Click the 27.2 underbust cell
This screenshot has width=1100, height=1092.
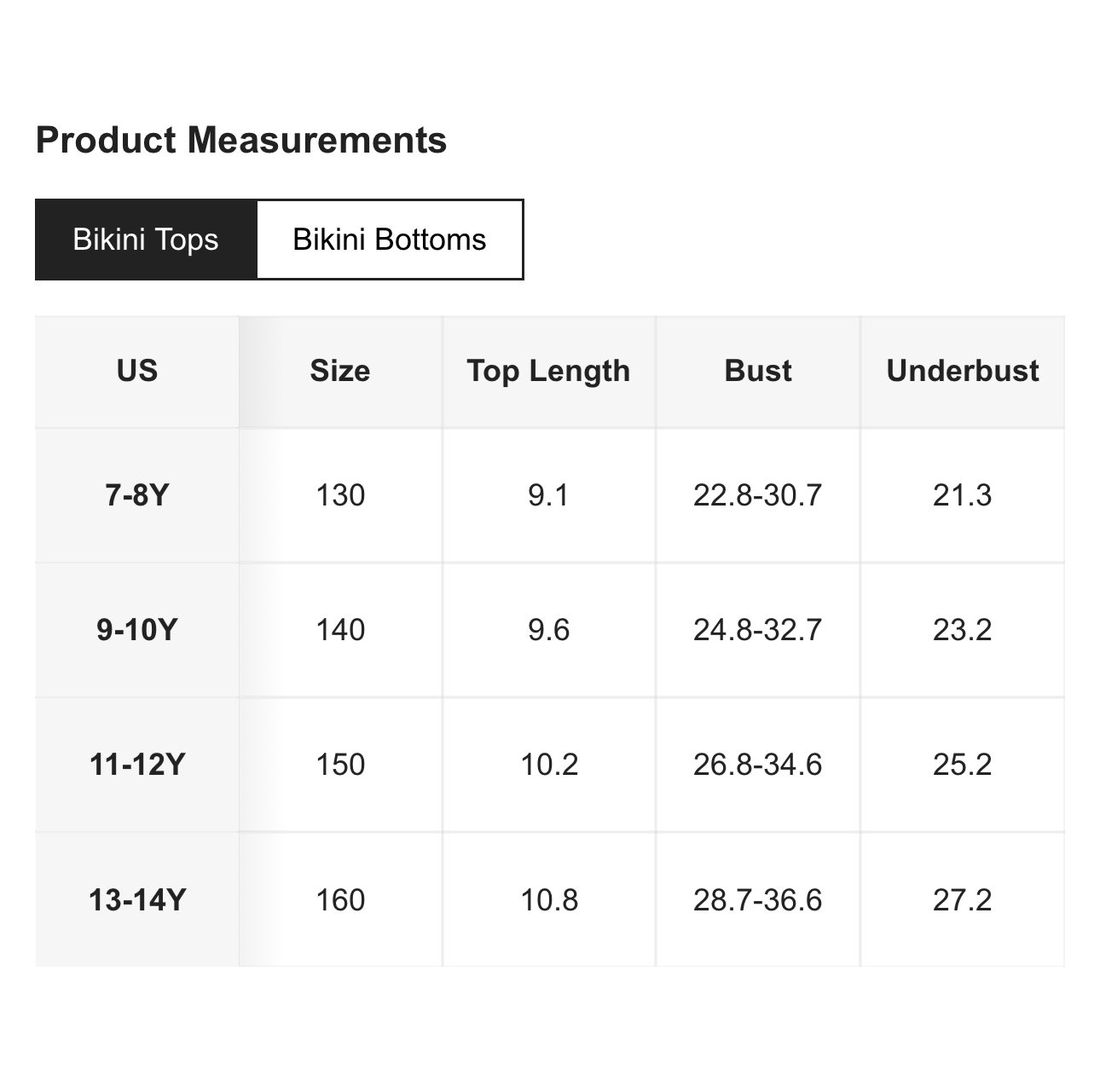[963, 900]
